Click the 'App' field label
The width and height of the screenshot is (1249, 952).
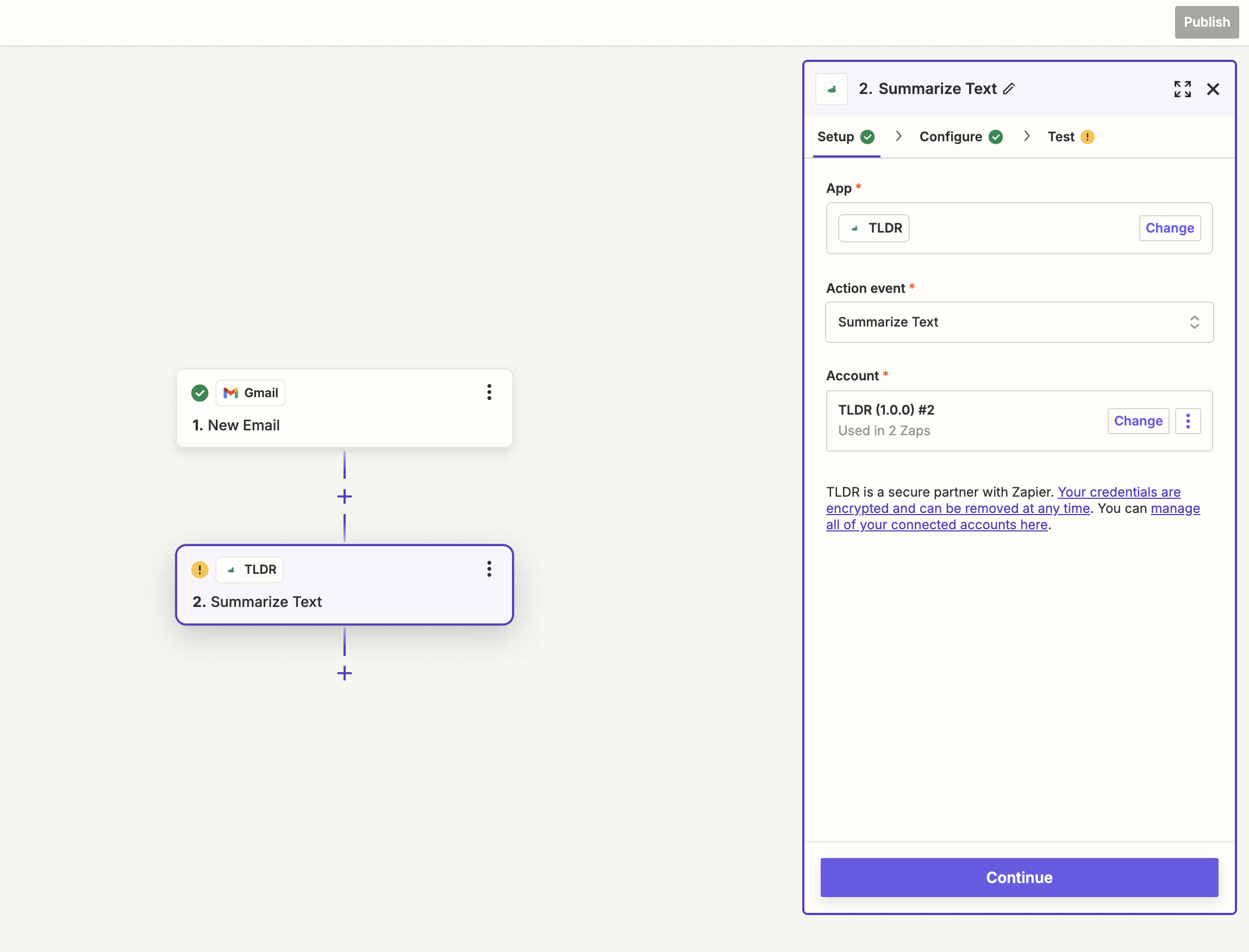coord(839,188)
